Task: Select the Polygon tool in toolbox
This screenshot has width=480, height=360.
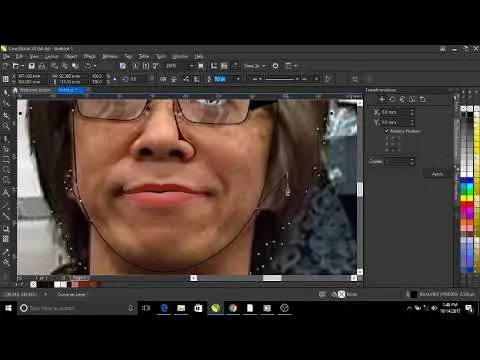Action: click(x=6, y=180)
